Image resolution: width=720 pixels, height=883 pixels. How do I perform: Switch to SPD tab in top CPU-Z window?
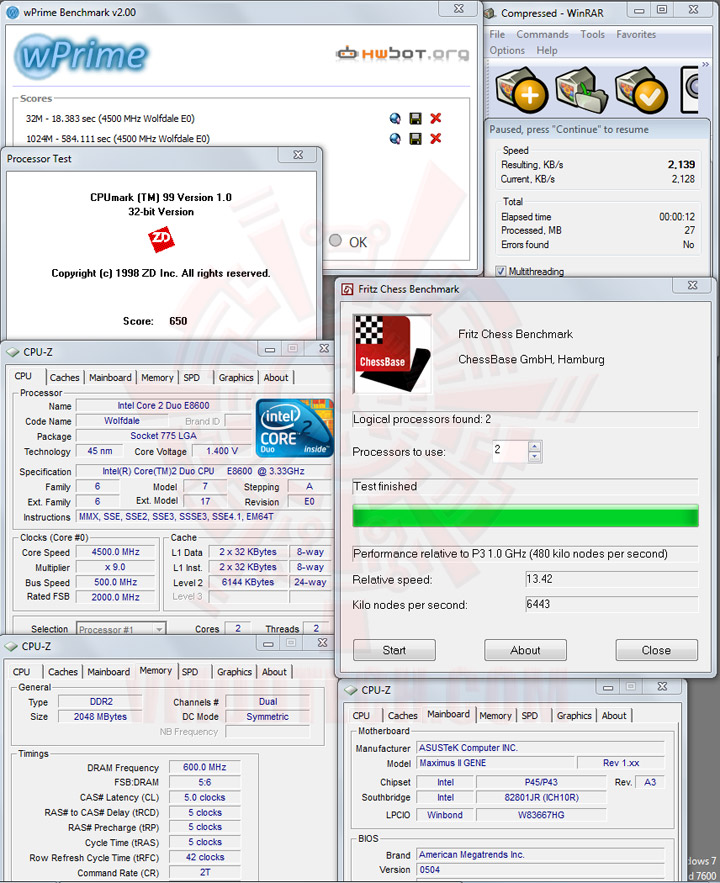point(191,377)
